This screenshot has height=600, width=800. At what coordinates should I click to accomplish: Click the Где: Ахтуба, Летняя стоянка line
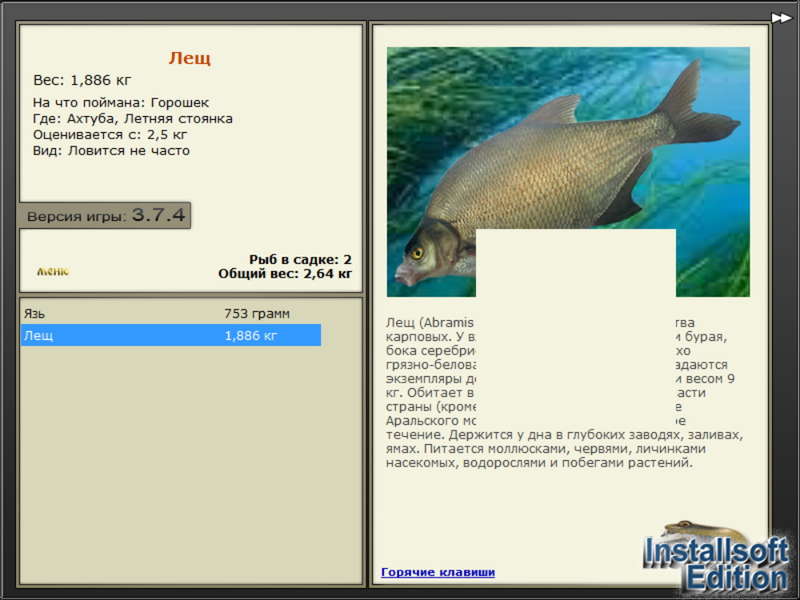tap(133, 118)
